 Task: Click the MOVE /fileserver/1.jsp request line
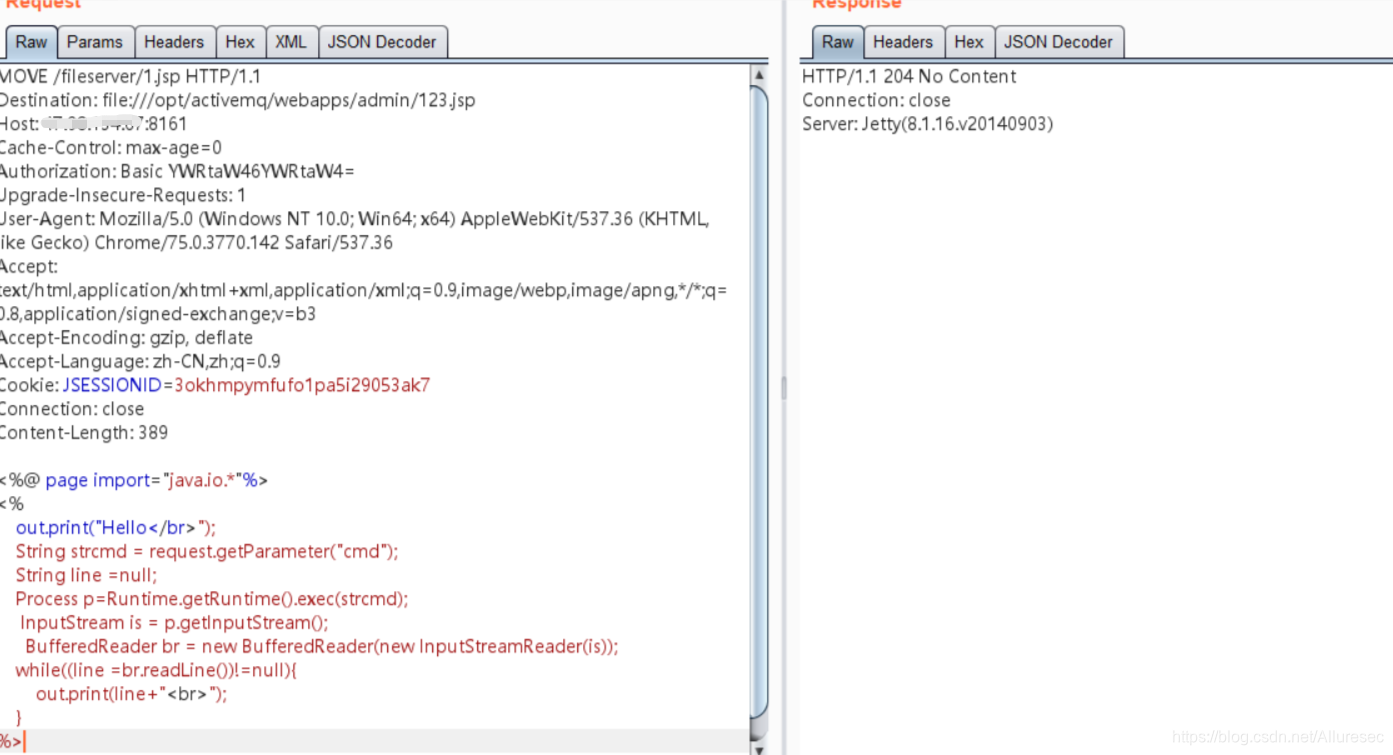click(131, 76)
